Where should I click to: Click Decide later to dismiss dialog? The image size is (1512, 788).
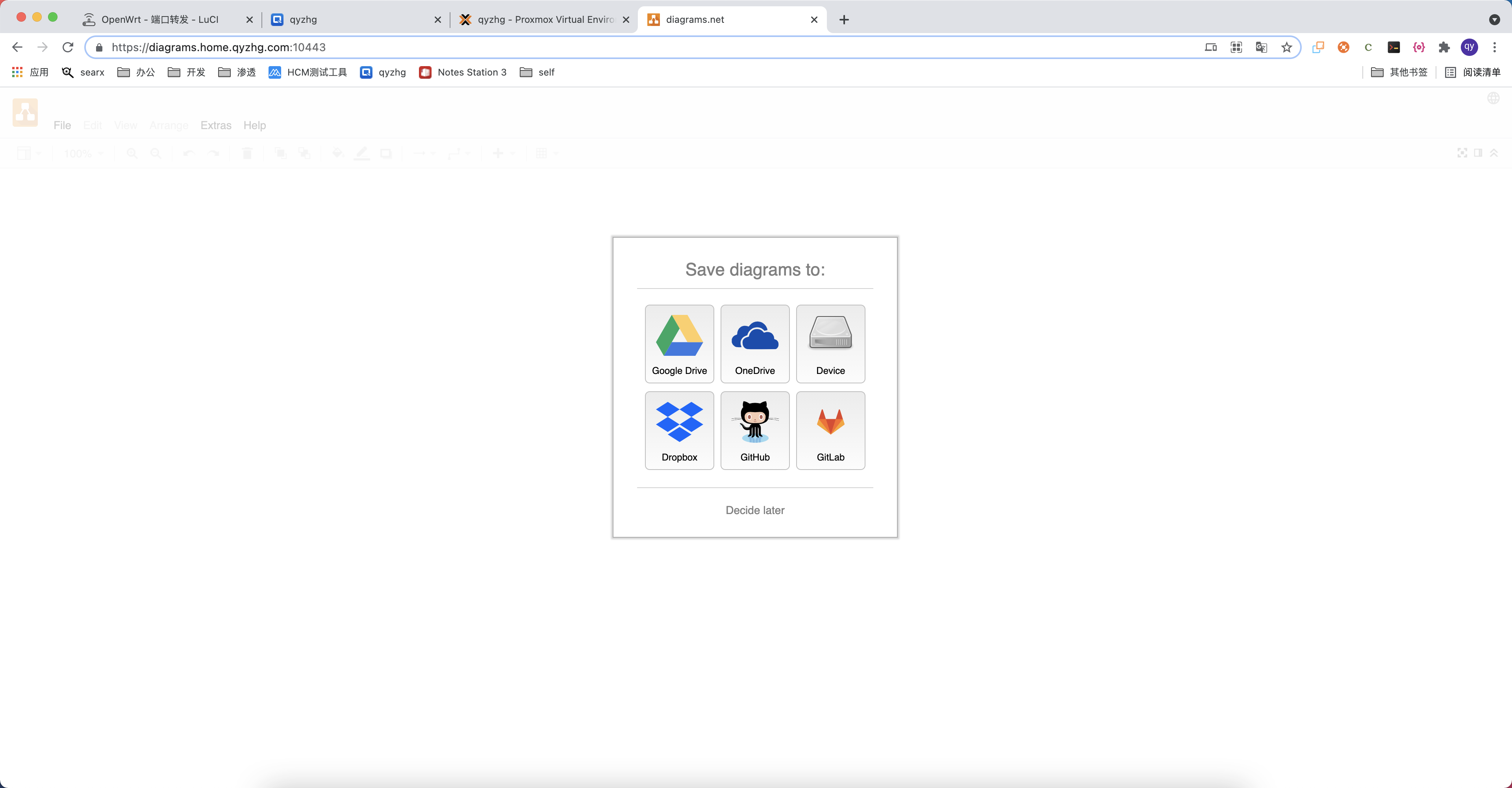coord(755,510)
